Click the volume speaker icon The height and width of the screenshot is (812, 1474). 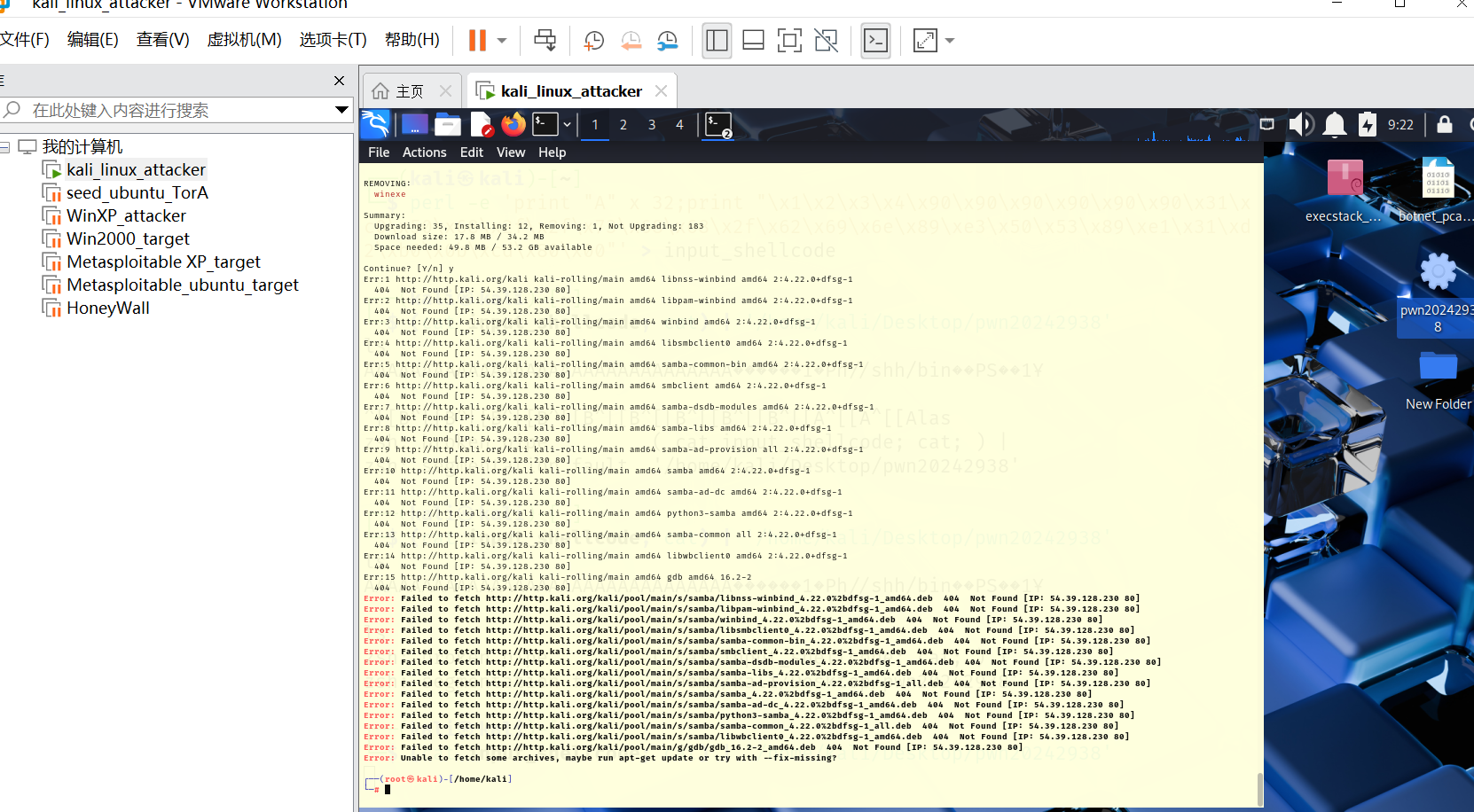(1301, 124)
